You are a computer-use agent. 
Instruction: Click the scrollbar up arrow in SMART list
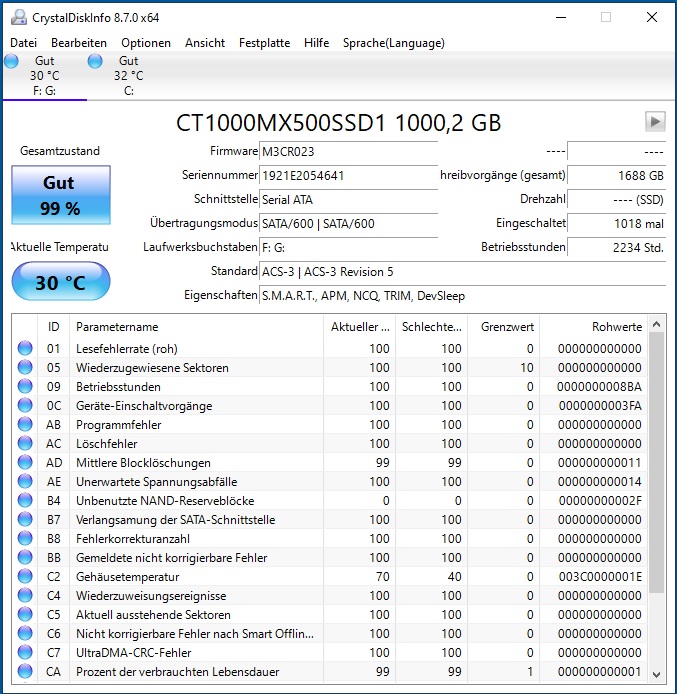[657, 324]
